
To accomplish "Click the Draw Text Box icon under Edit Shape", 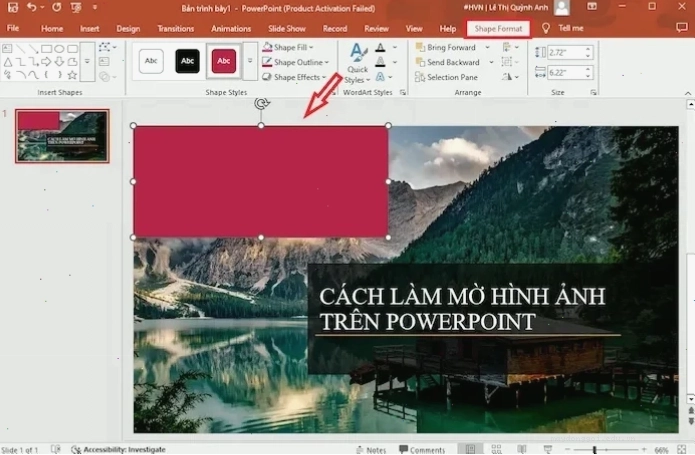I will 104,62.
